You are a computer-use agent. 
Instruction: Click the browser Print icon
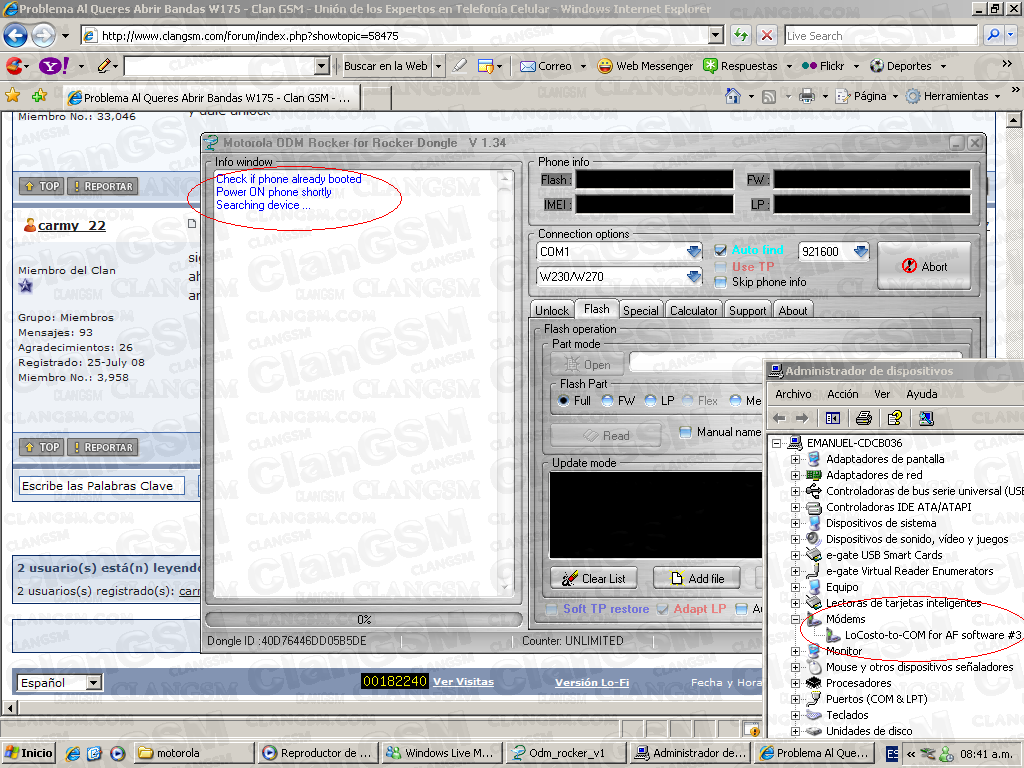coord(807,97)
